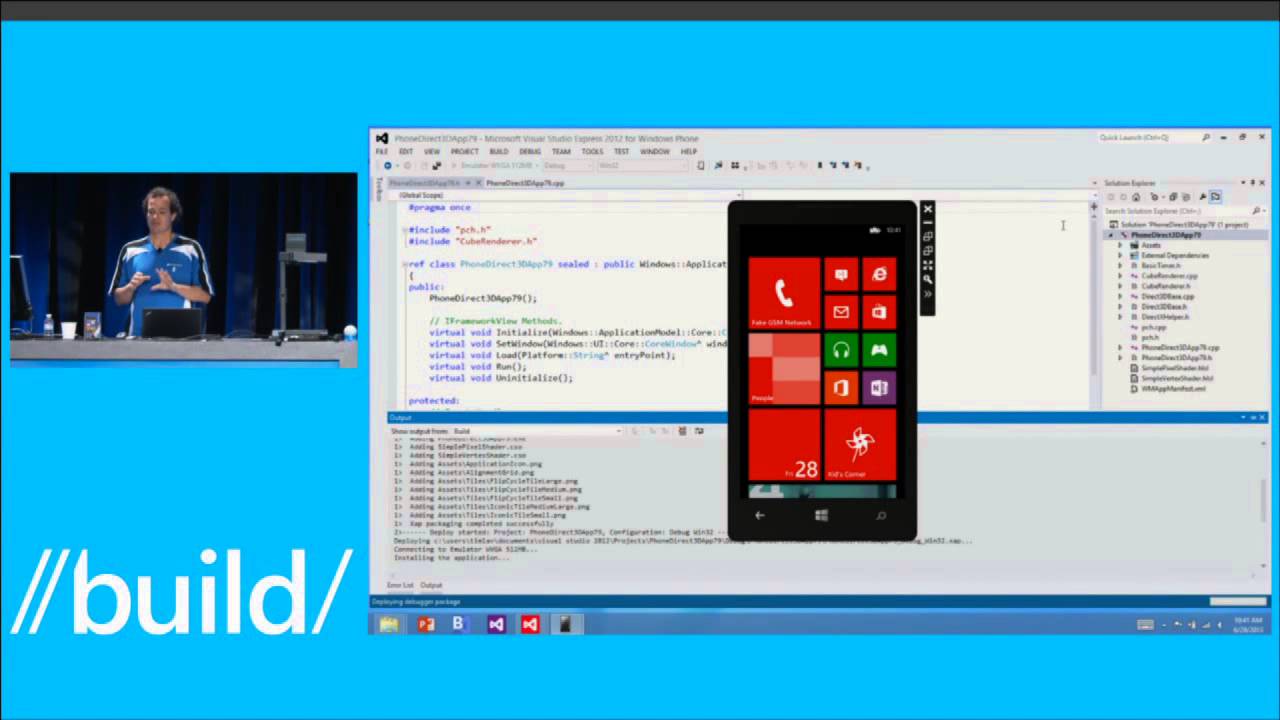Open the TOOLS menu
The image size is (1280, 720).
click(x=593, y=152)
